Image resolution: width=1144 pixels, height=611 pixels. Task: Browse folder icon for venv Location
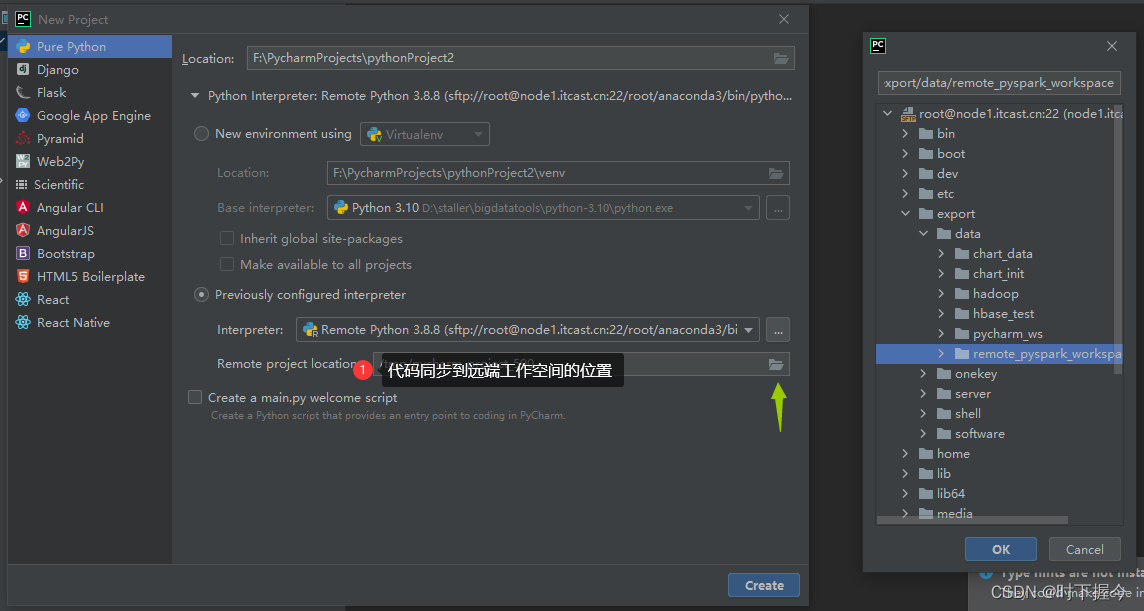(776, 173)
